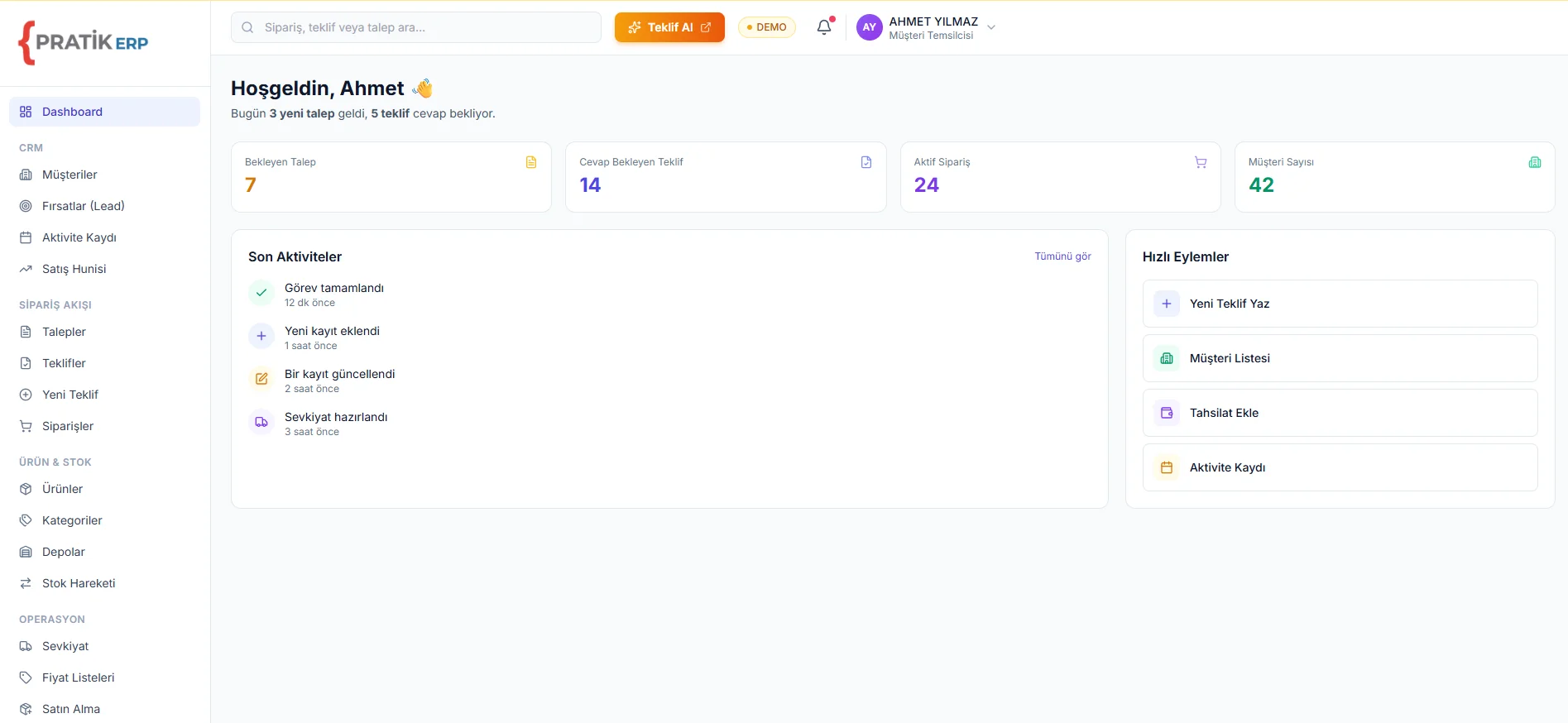Click the Satış Hunisi trend icon
The width and height of the screenshot is (1568, 723).
(26, 269)
